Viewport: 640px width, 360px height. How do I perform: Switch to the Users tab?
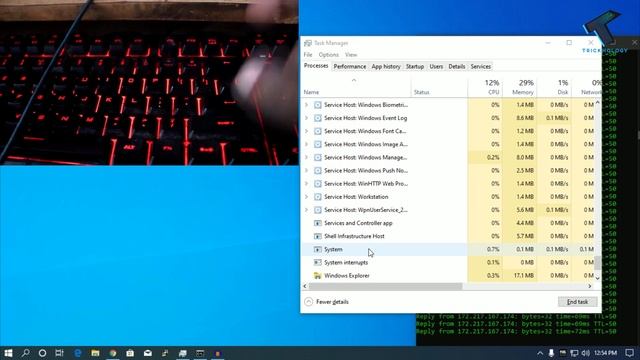click(x=436, y=67)
